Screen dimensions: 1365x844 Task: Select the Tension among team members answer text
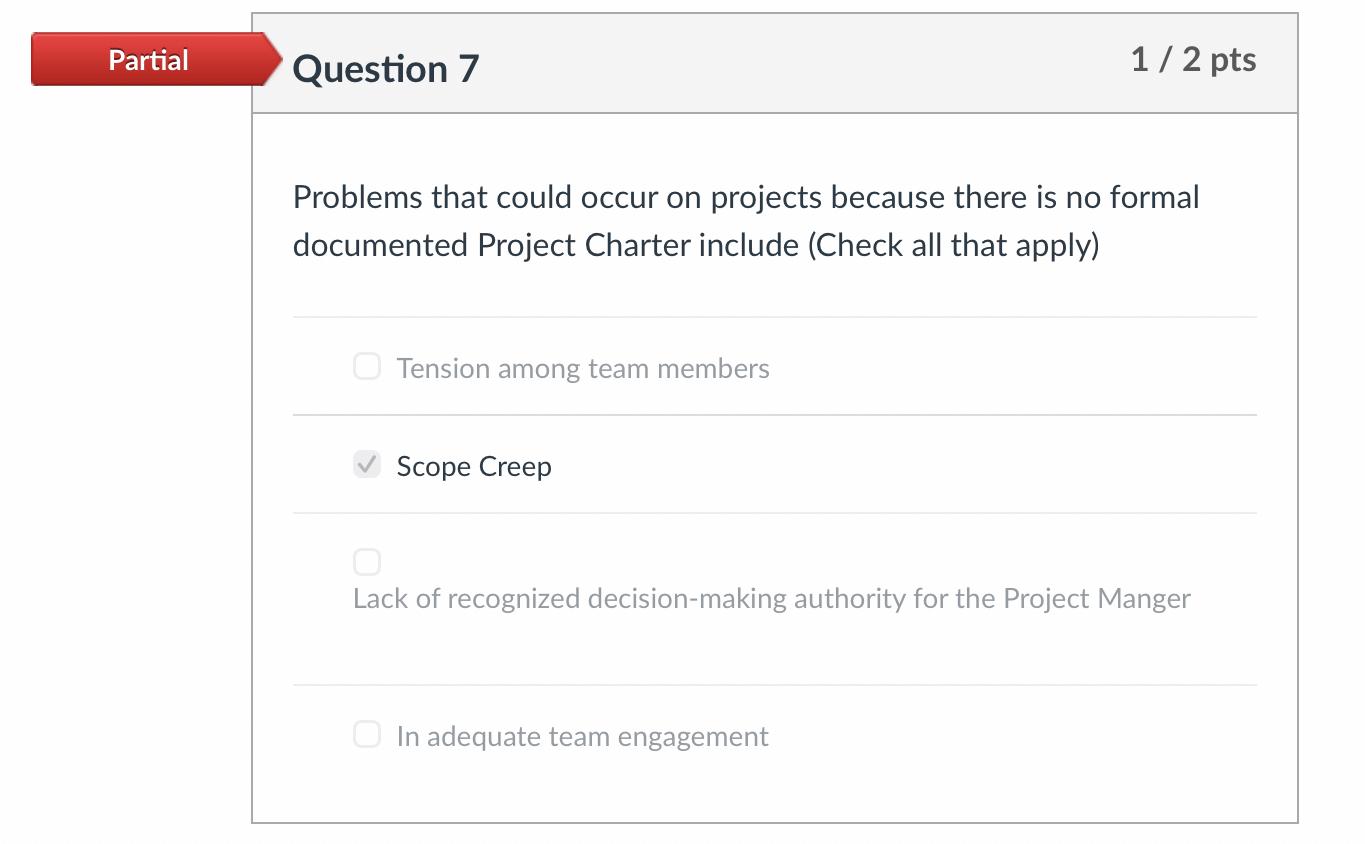pos(582,368)
